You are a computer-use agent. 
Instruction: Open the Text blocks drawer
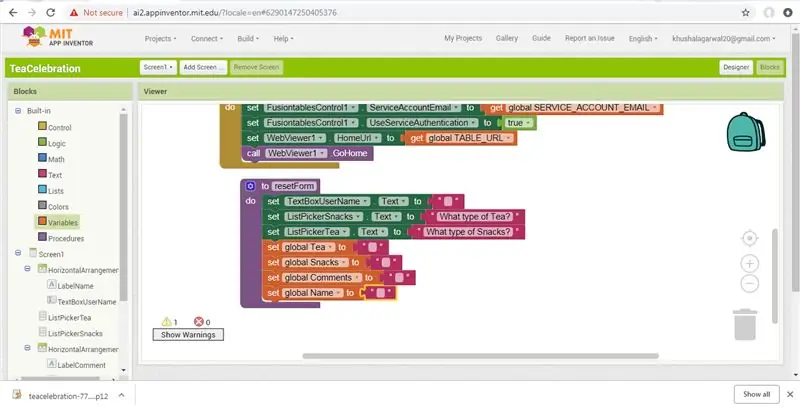(50, 174)
